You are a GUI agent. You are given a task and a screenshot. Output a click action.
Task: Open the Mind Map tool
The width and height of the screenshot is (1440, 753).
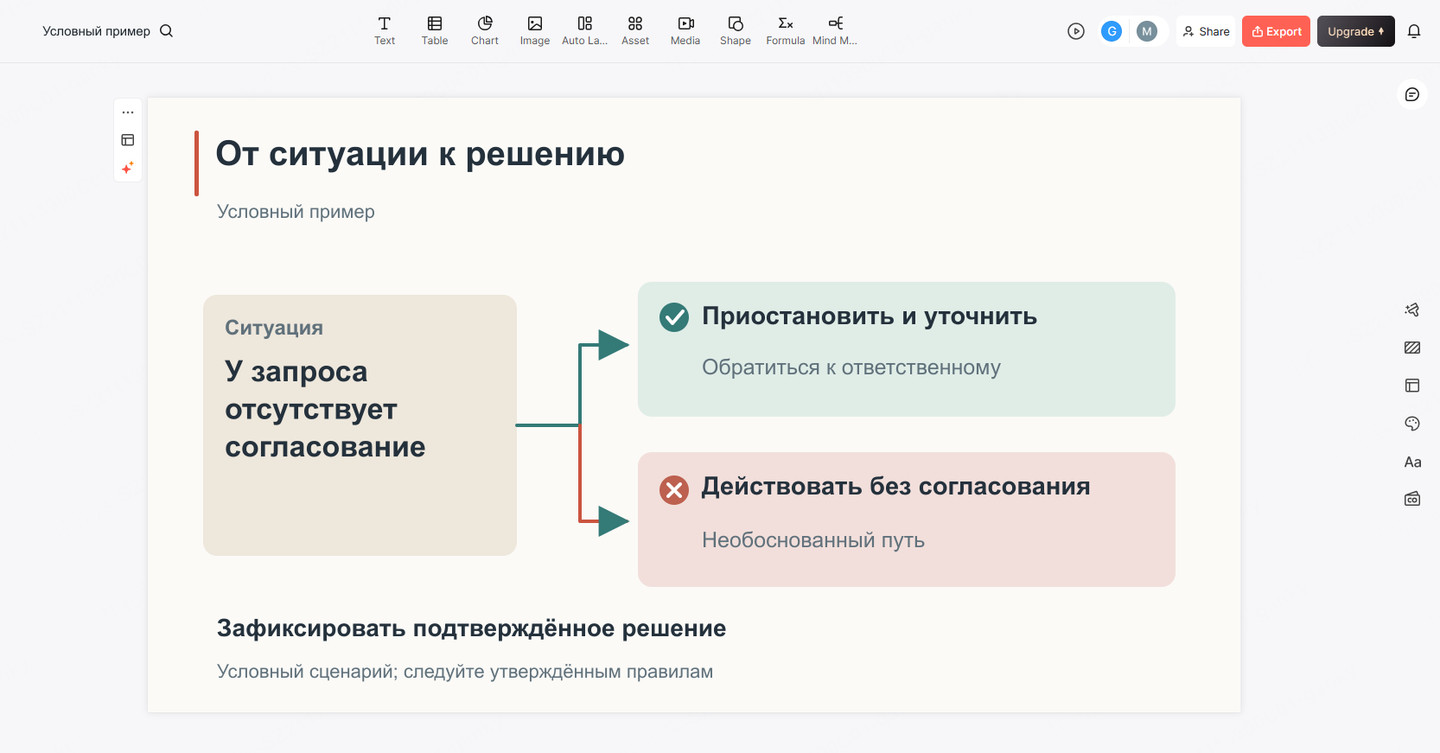pyautogui.click(x=835, y=30)
